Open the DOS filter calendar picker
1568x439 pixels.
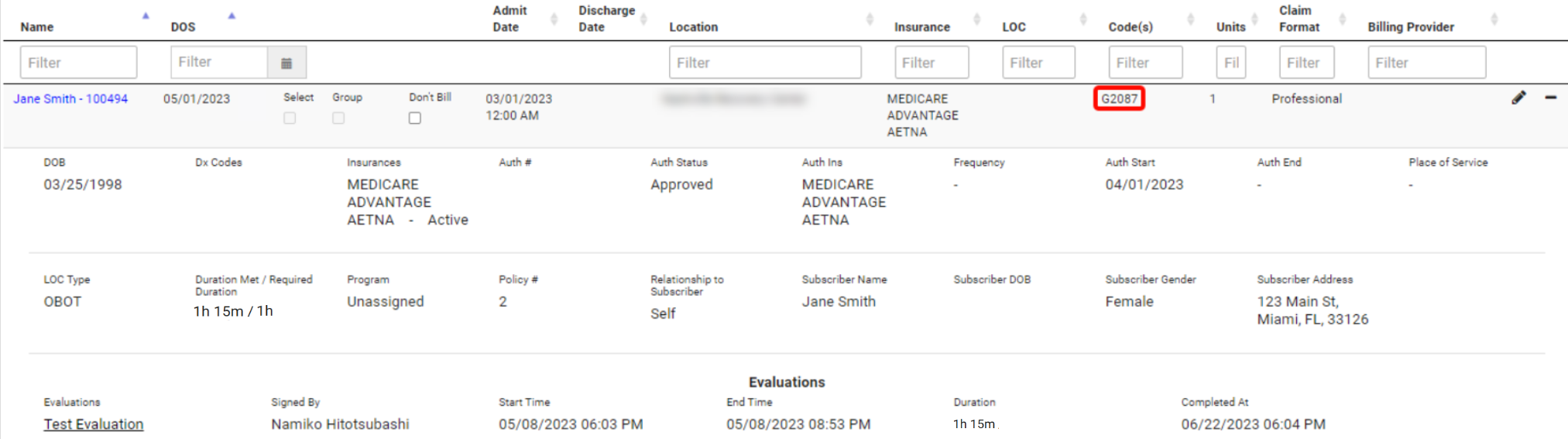point(286,63)
